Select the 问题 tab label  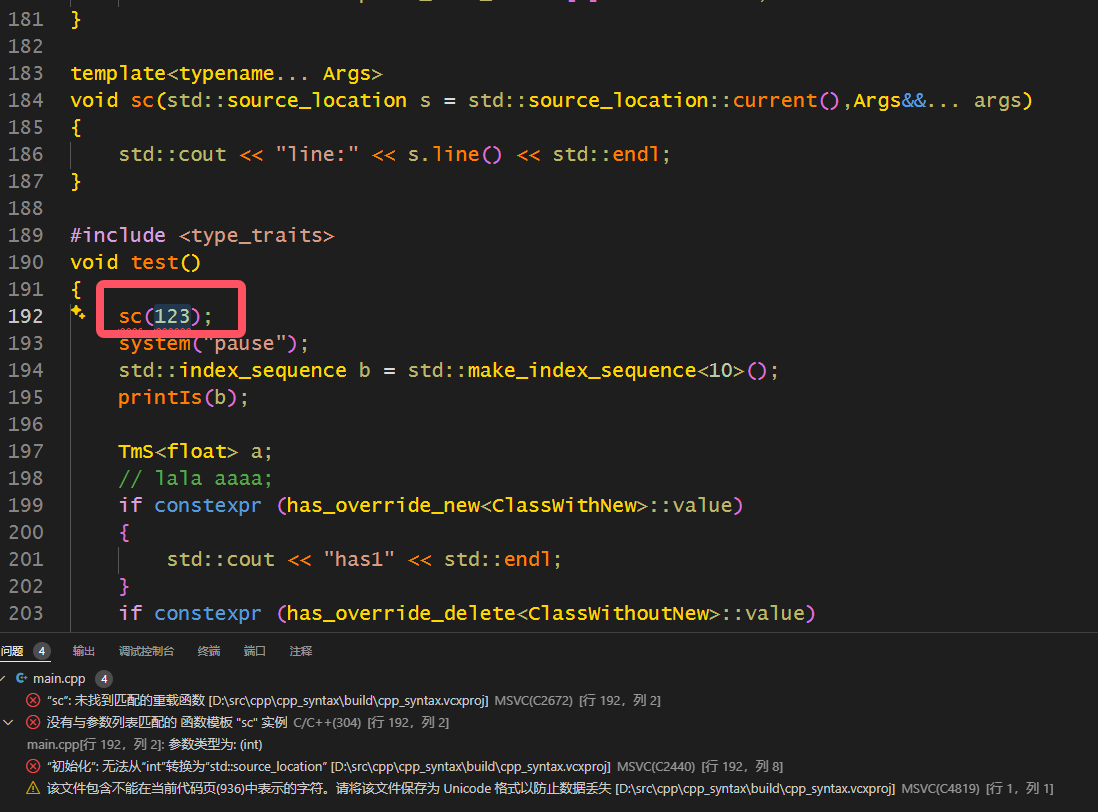click(12, 651)
